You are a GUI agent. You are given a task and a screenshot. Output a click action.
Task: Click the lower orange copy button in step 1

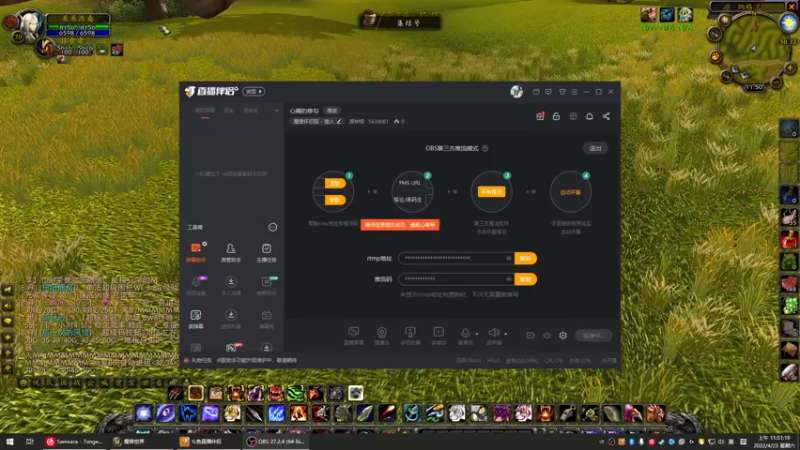[335, 200]
